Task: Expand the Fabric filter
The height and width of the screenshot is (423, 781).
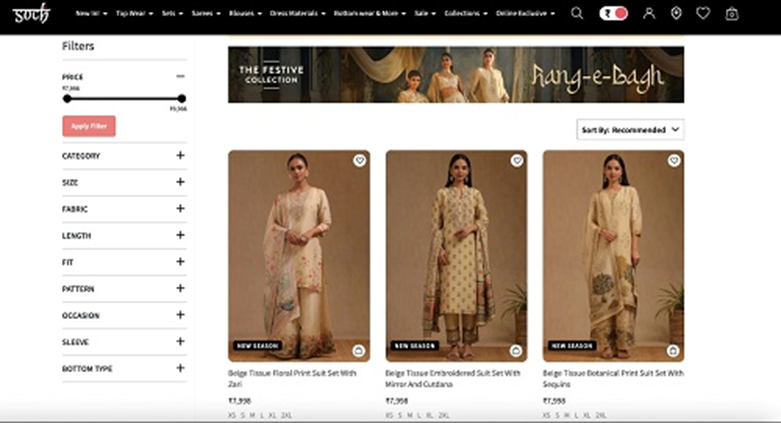Action: 180,209
